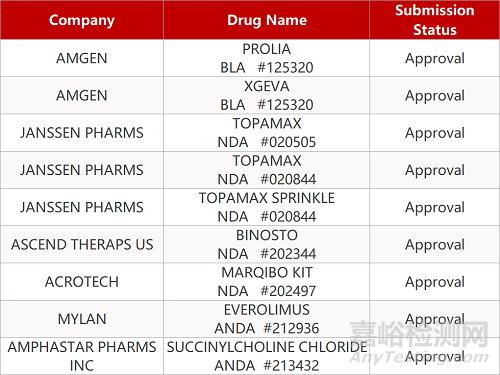Click the Submission Status column header
500x375 pixels.
point(435,20)
